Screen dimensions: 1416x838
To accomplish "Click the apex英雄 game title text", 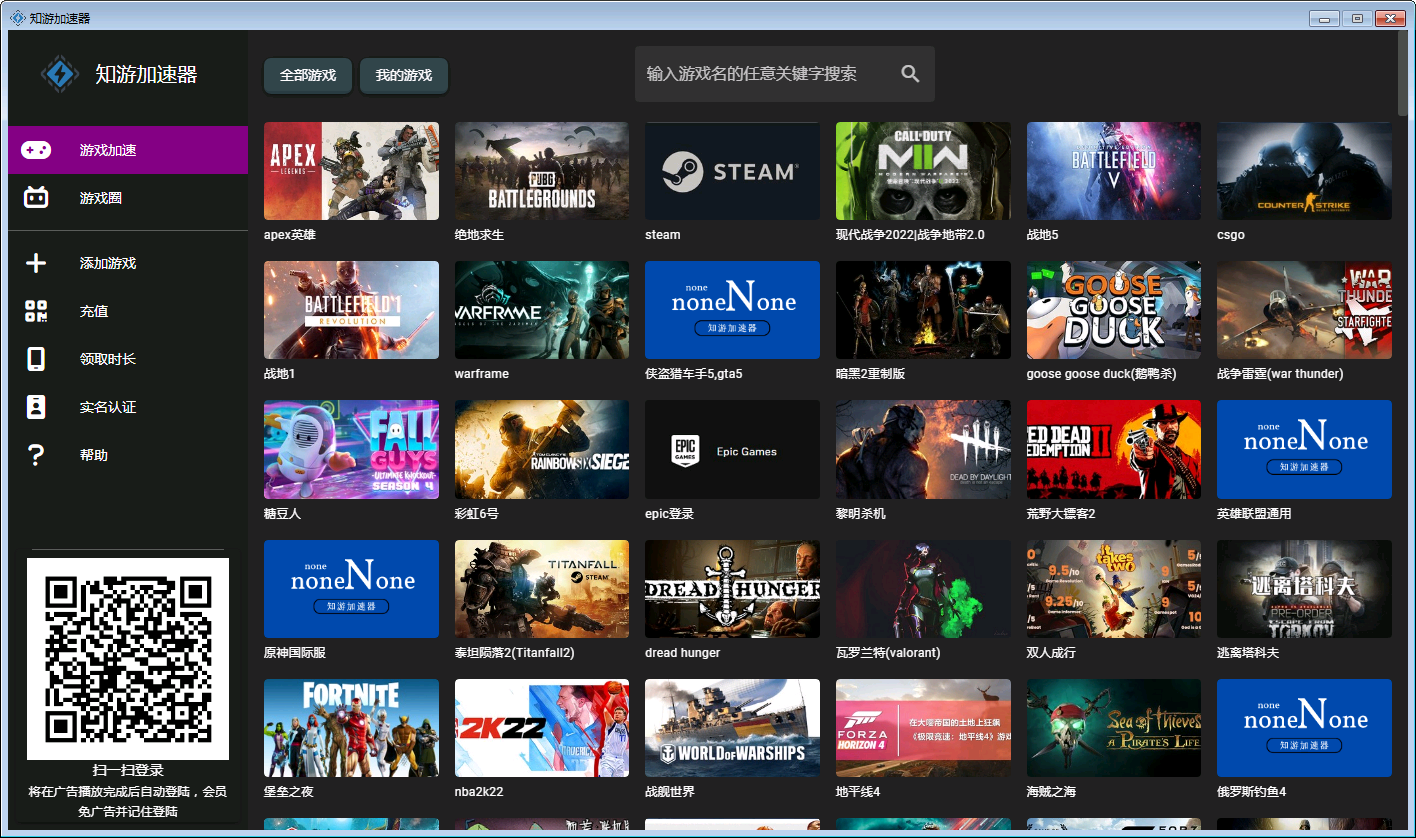I will (x=290, y=235).
